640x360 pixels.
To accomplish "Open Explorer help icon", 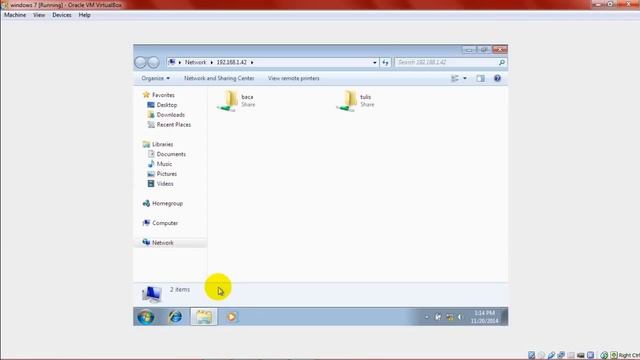I will coord(497,78).
